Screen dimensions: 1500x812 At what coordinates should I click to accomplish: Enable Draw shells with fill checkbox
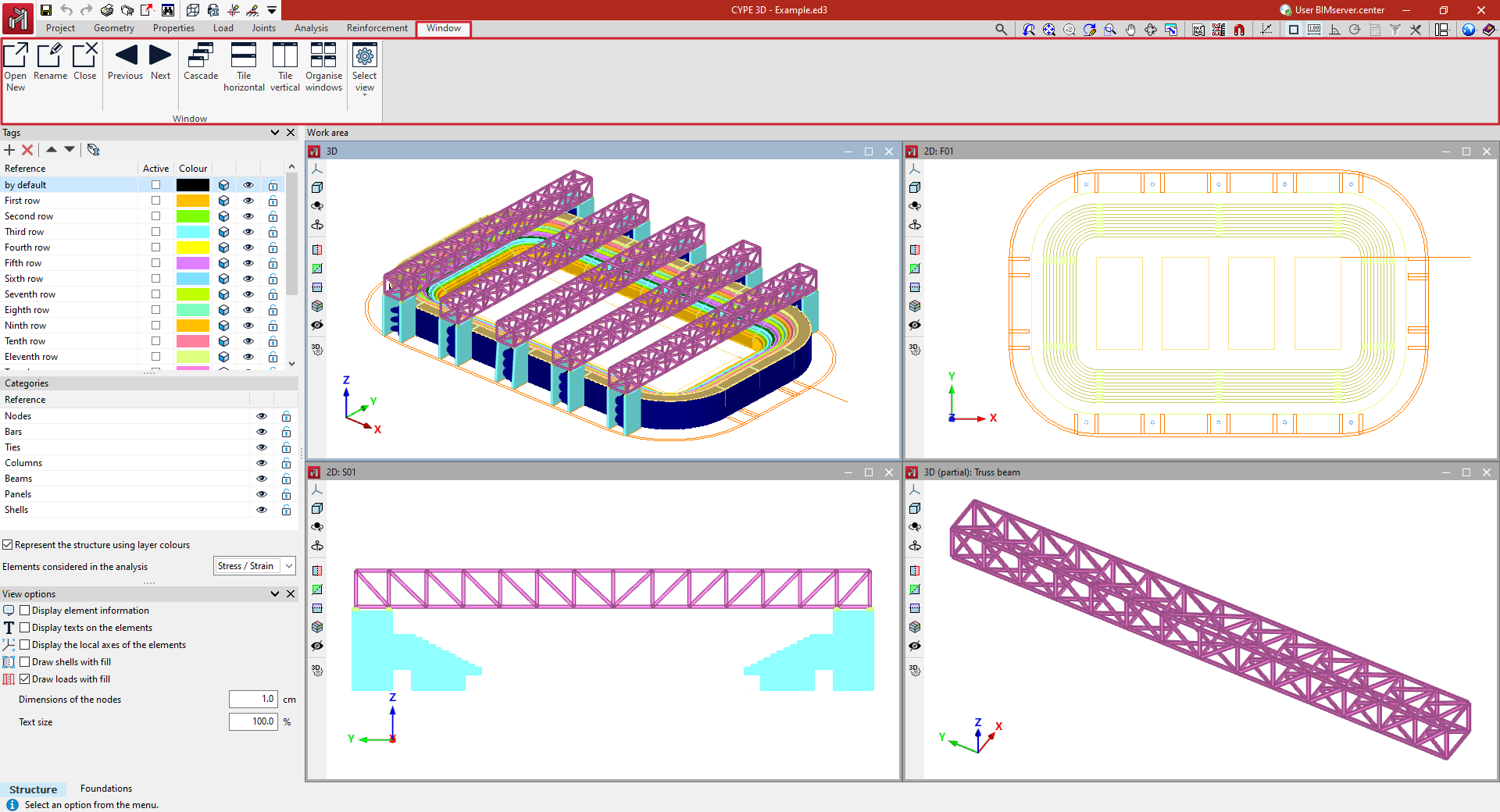[25, 662]
